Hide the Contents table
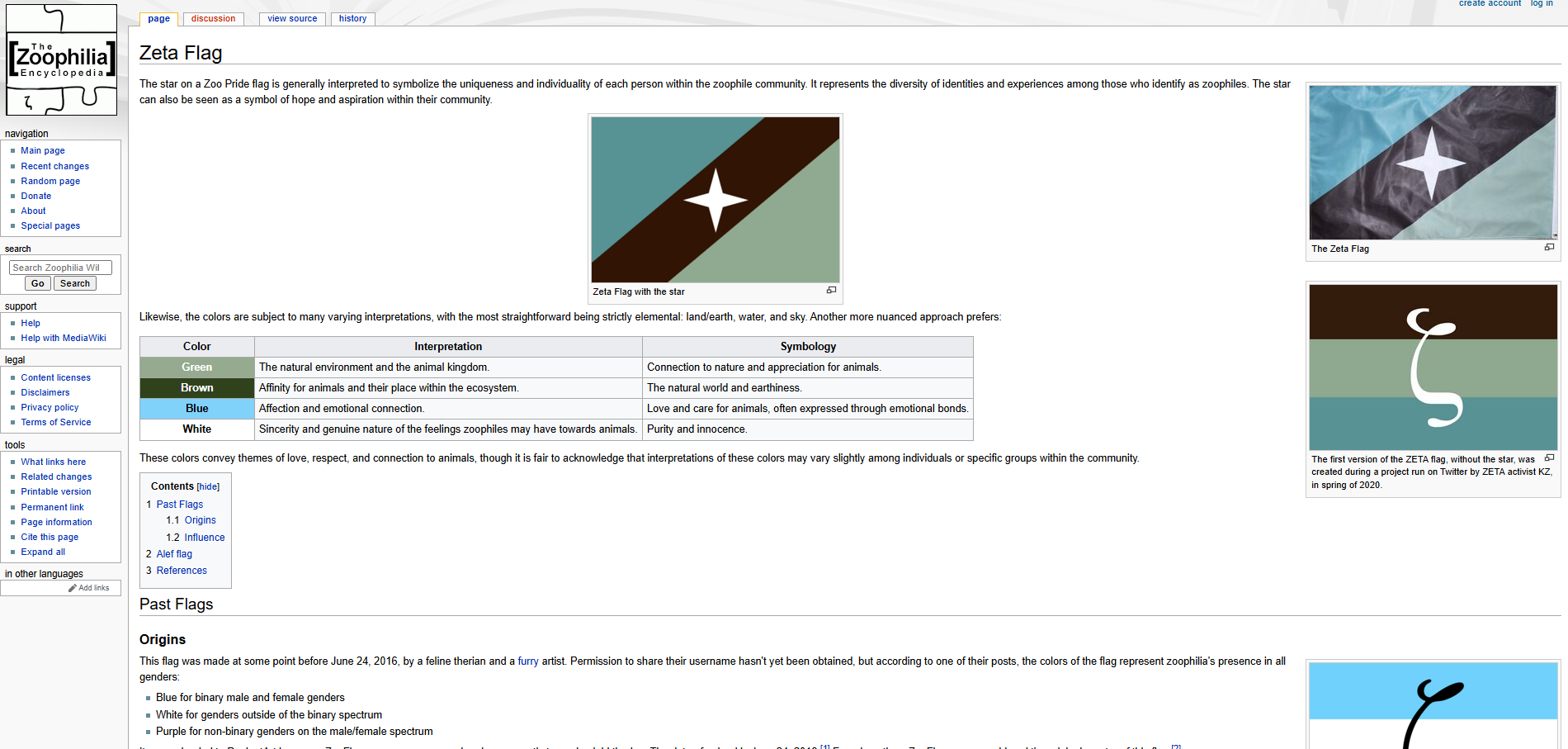 pyautogui.click(x=208, y=487)
